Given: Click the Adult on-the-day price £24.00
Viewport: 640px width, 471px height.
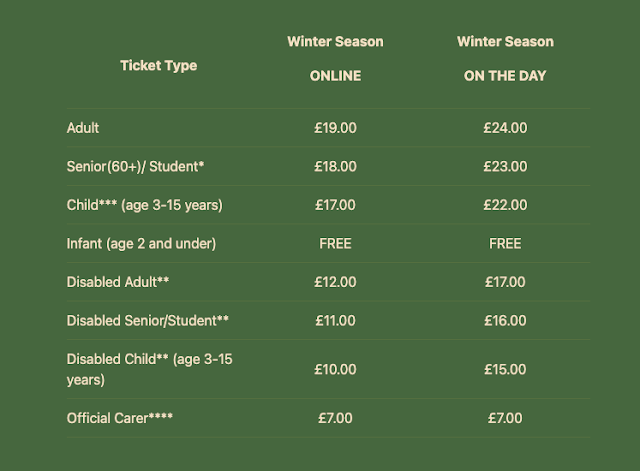Looking at the screenshot, I should 505,128.
